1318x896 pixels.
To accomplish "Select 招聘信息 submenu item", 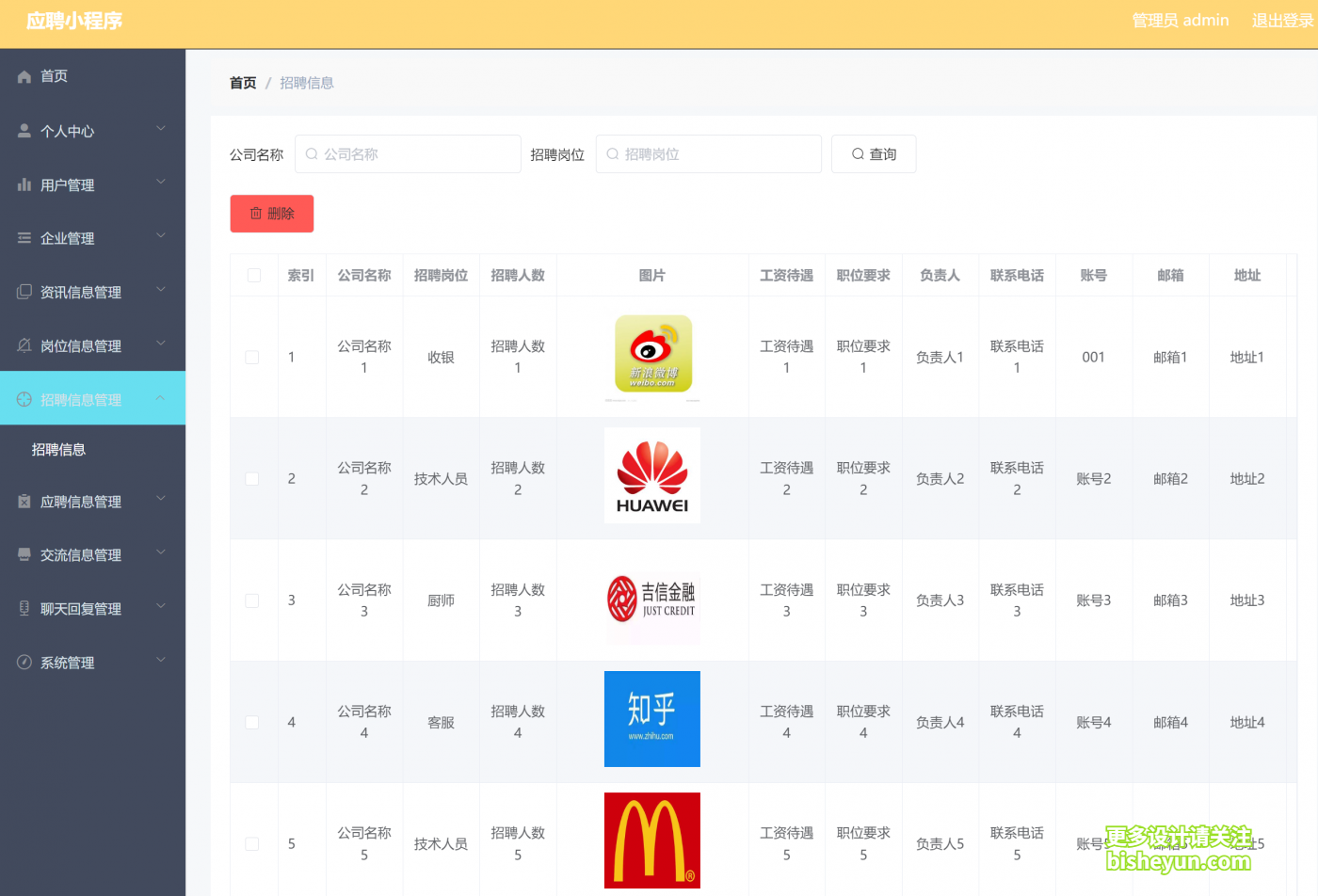I will (x=92, y=450).
